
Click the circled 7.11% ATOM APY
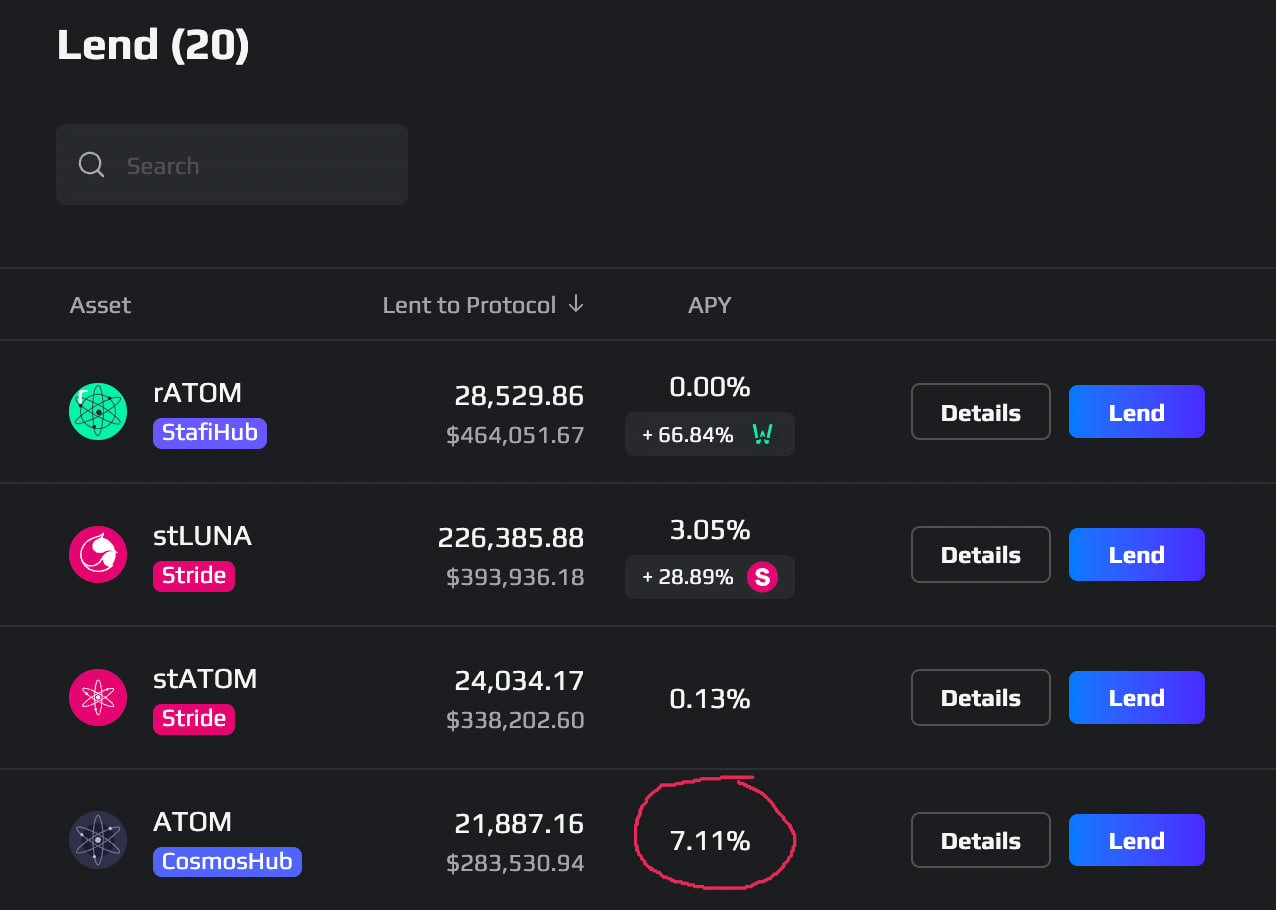[x=710, y=841]
